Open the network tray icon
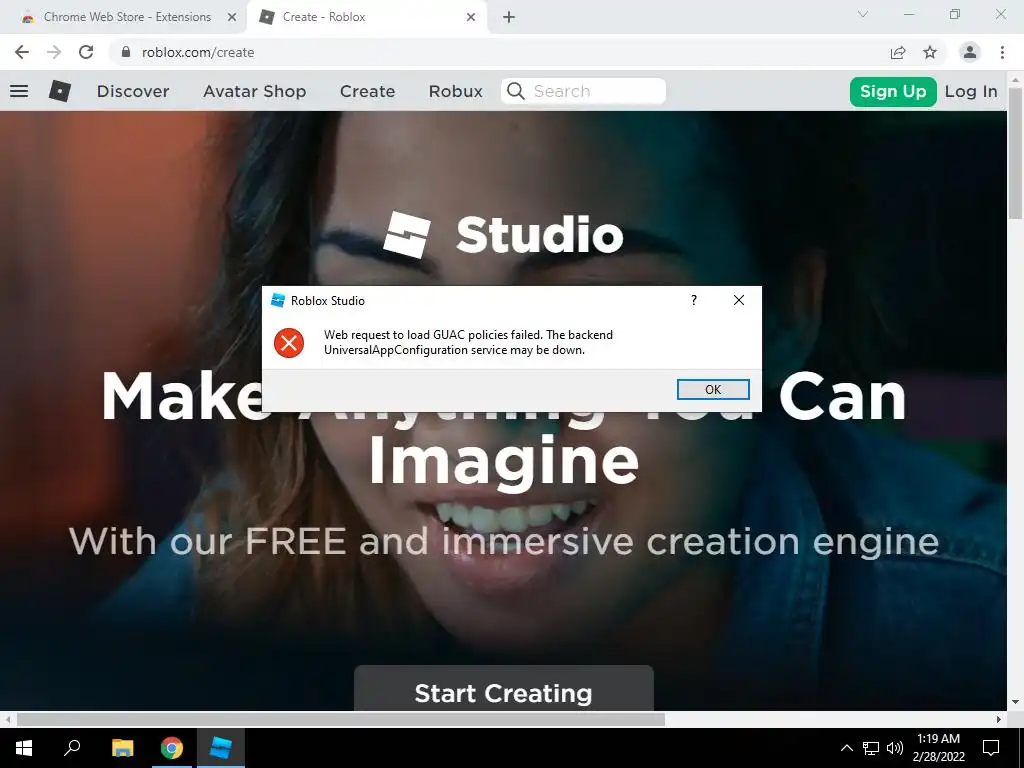This screenshot has width=1024, height=768. point(871,748)
